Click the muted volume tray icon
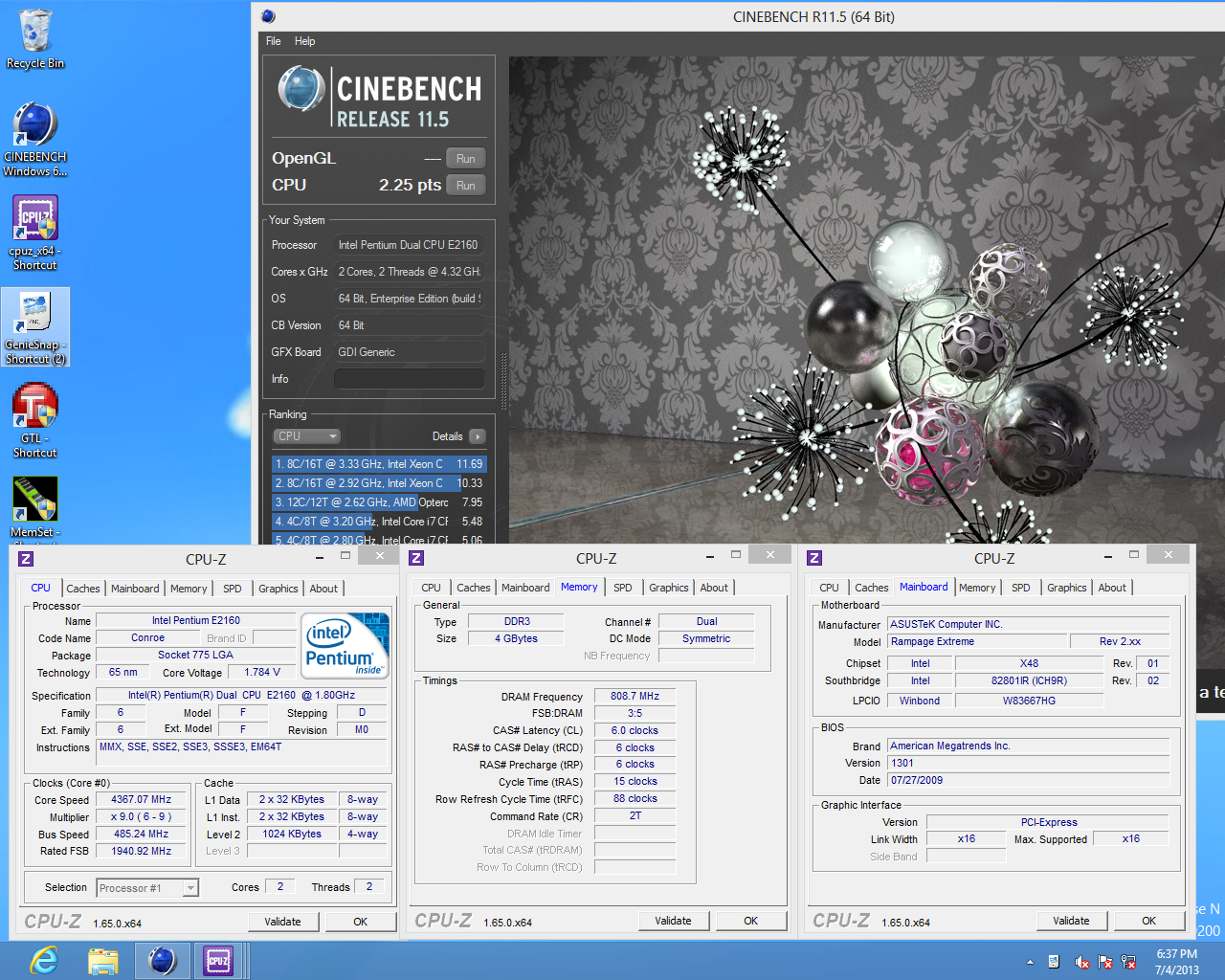The width and height of the screenshot is (1225, 980). (x=1081, y=962)
